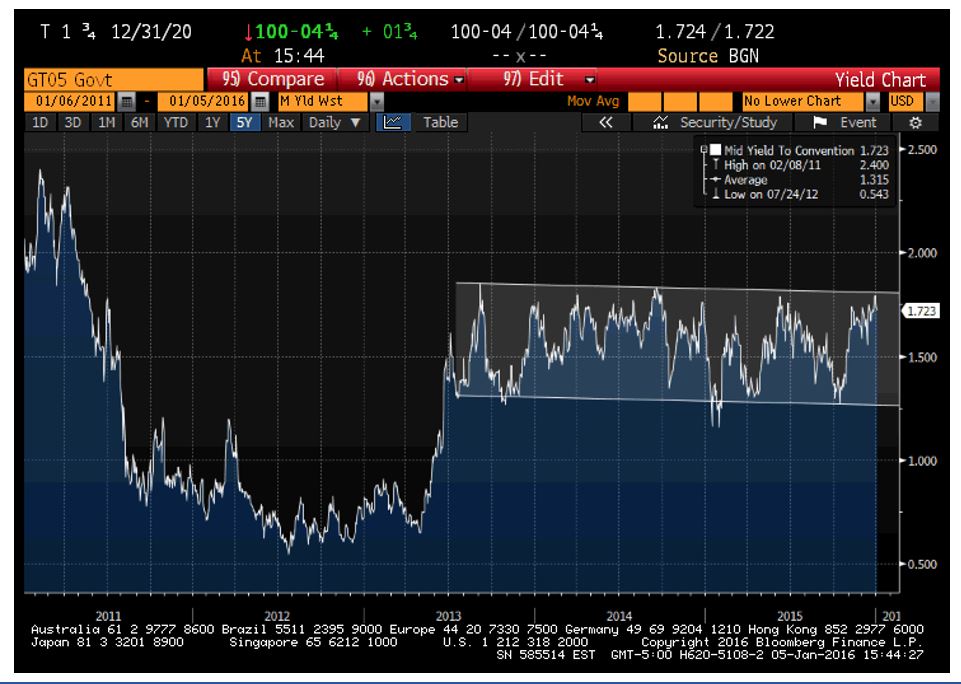Screen dimensions: 961x684
Task: Expand the Daily frequency dropdown
Action: tap(333, 122)
